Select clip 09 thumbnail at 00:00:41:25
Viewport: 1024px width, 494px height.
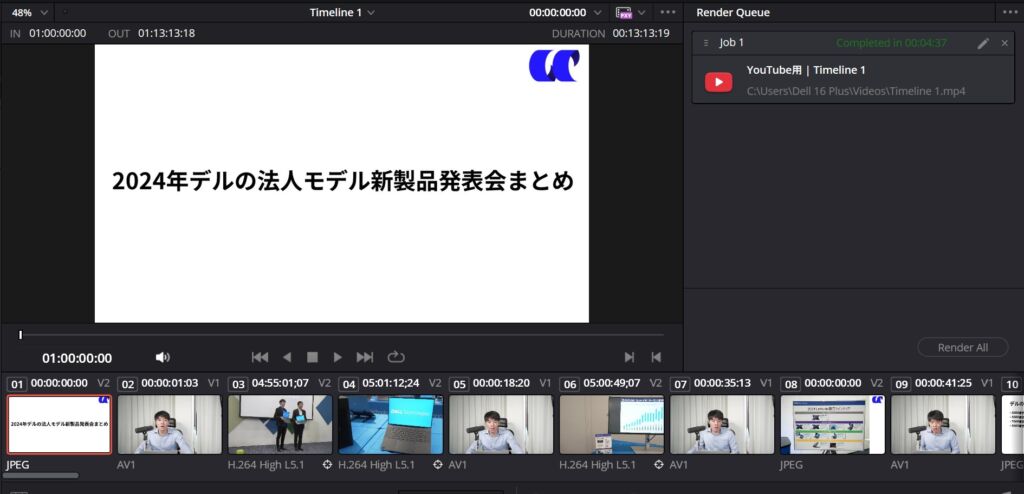[x=943, y=425]
